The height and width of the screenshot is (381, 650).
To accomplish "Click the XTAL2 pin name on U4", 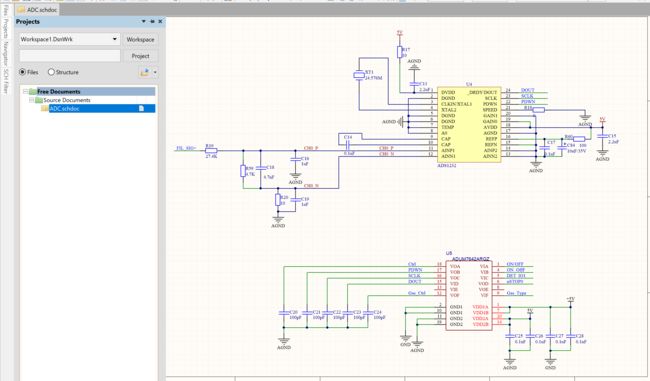I will (448, 110).
